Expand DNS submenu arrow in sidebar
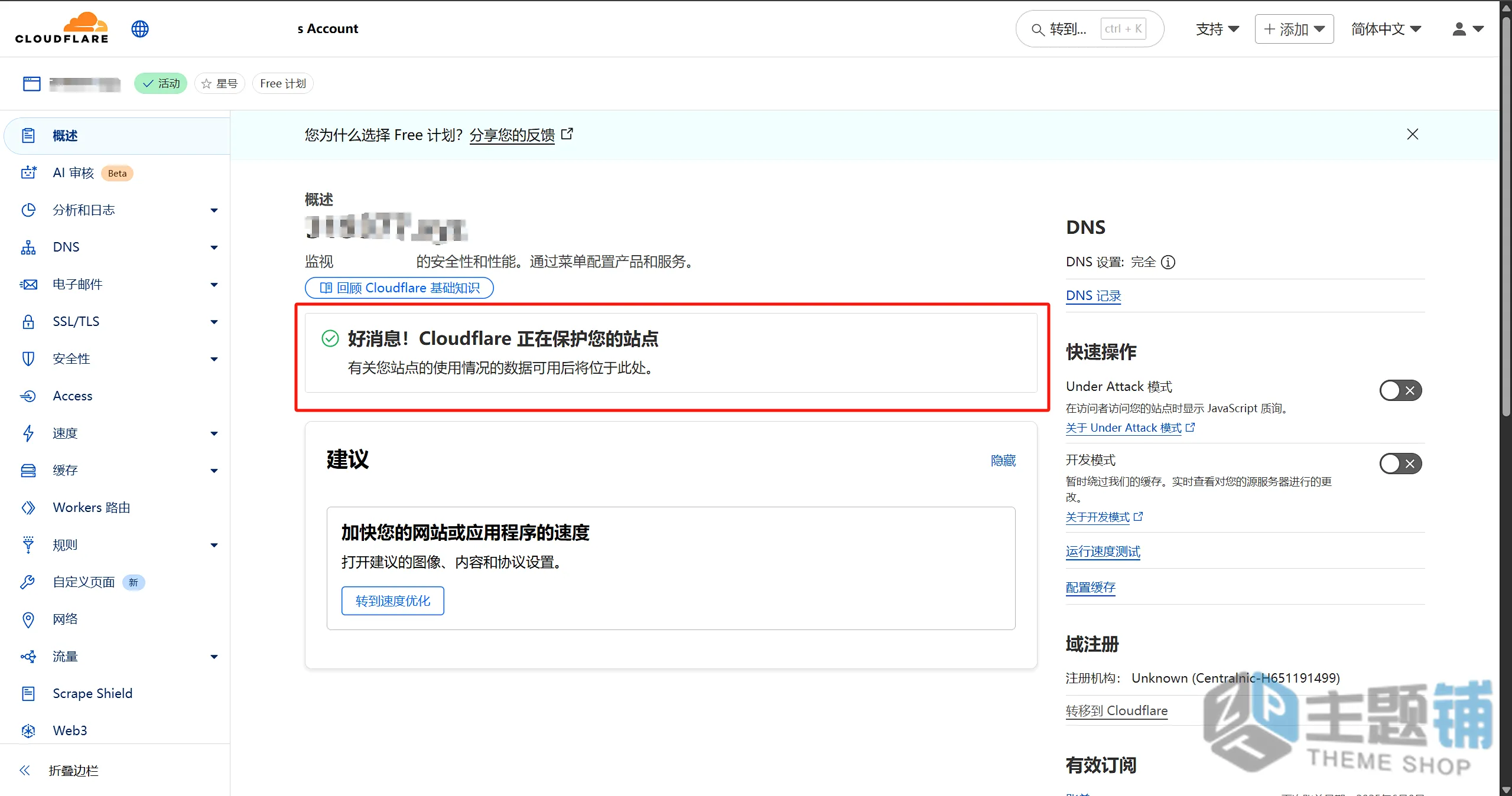 click(x=214, y=247)
